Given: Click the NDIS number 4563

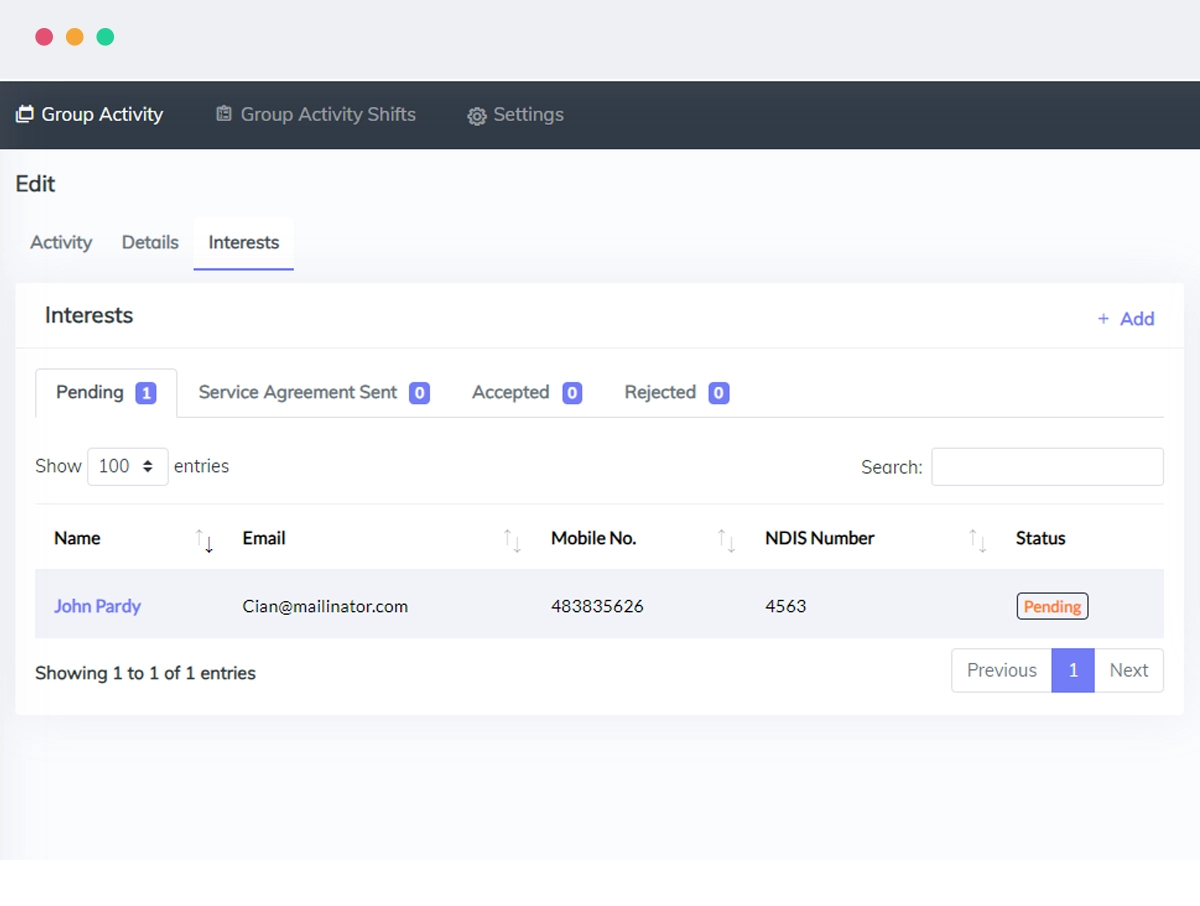Looking at the screenshot, I should pyautogui.click(x=785, y=606).
